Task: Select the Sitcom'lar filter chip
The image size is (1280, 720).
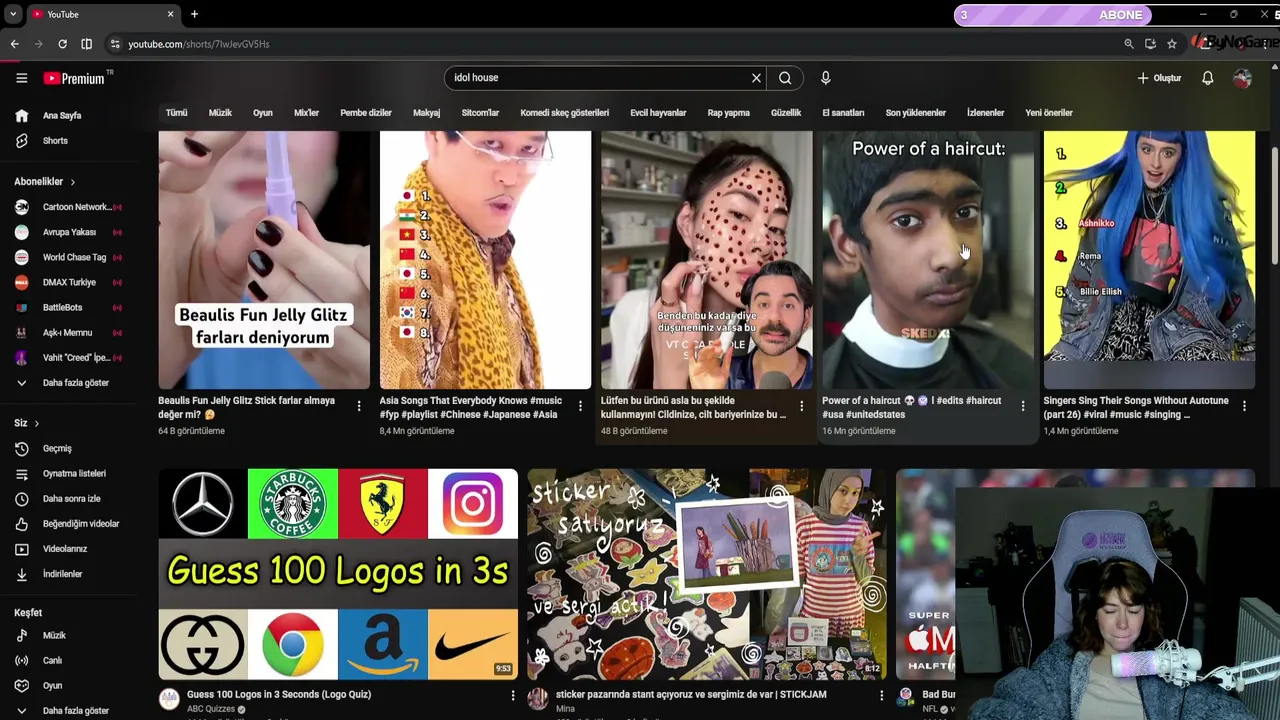Action: (x=480, y=113)
